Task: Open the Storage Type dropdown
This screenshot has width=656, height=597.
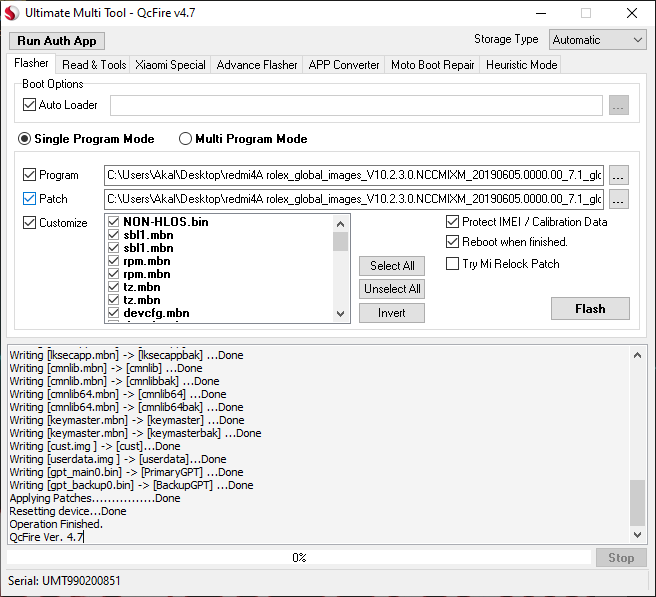Action: [x=597, y=40]
